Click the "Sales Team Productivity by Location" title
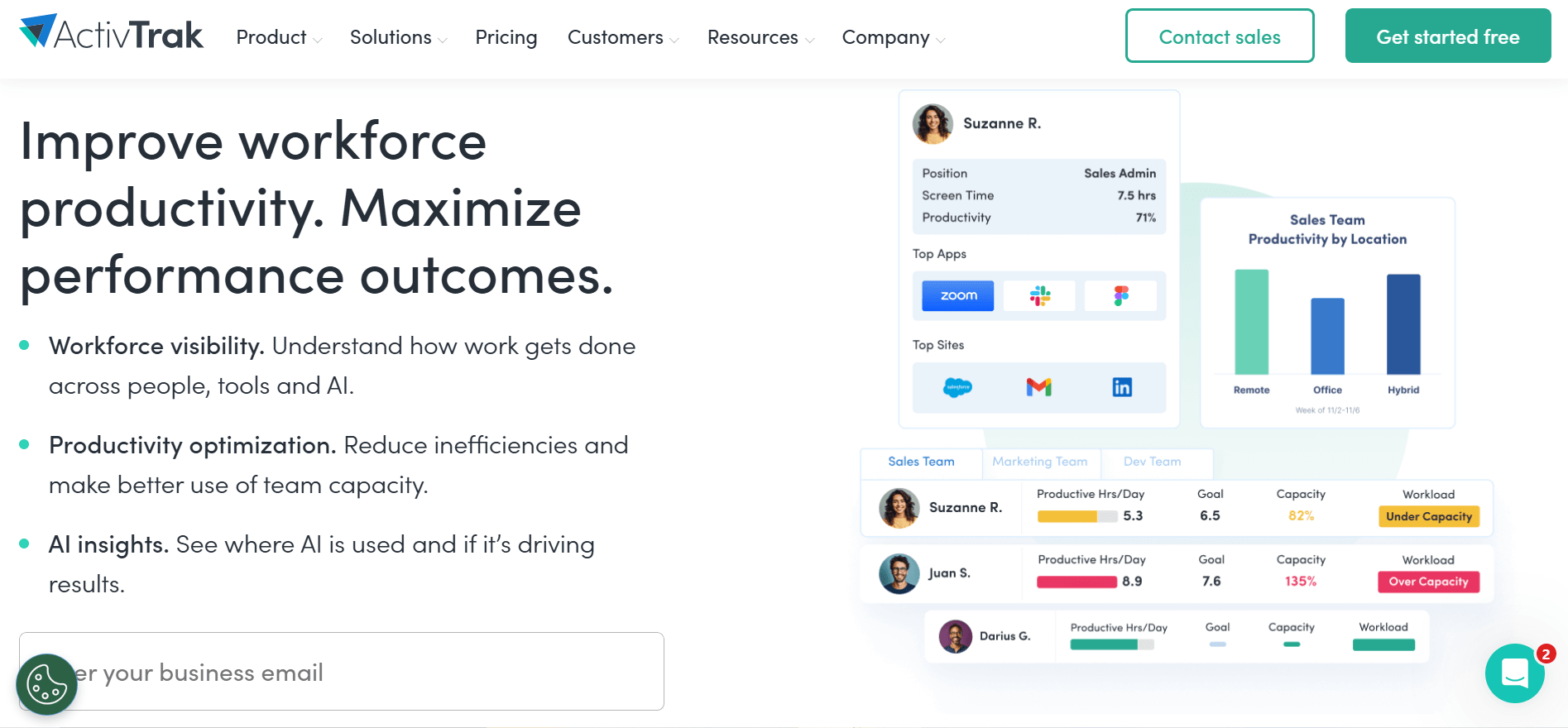 1327,229
